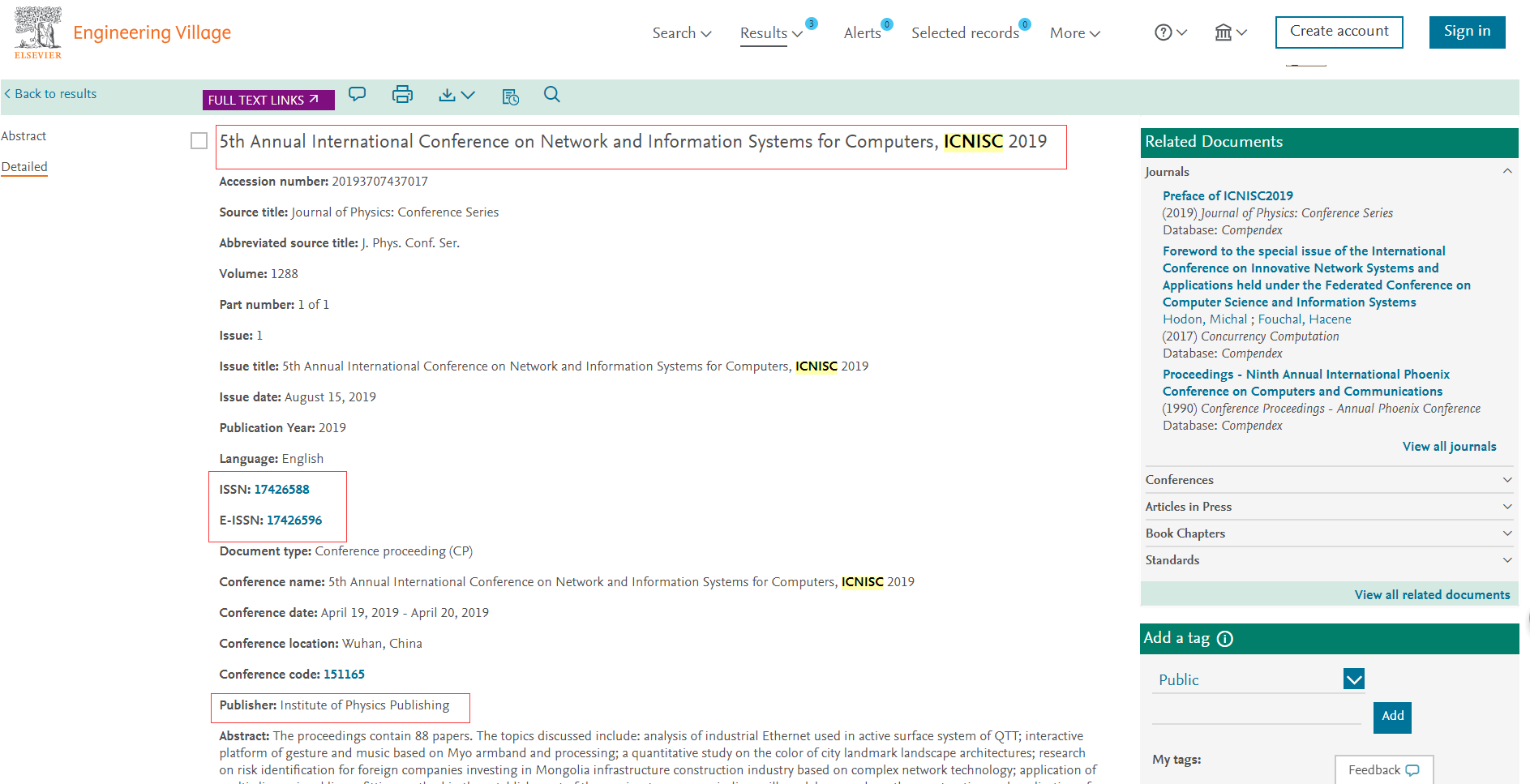Open conference code 151165 link
Screen dimensions: 1530x784
click(344, 675)
